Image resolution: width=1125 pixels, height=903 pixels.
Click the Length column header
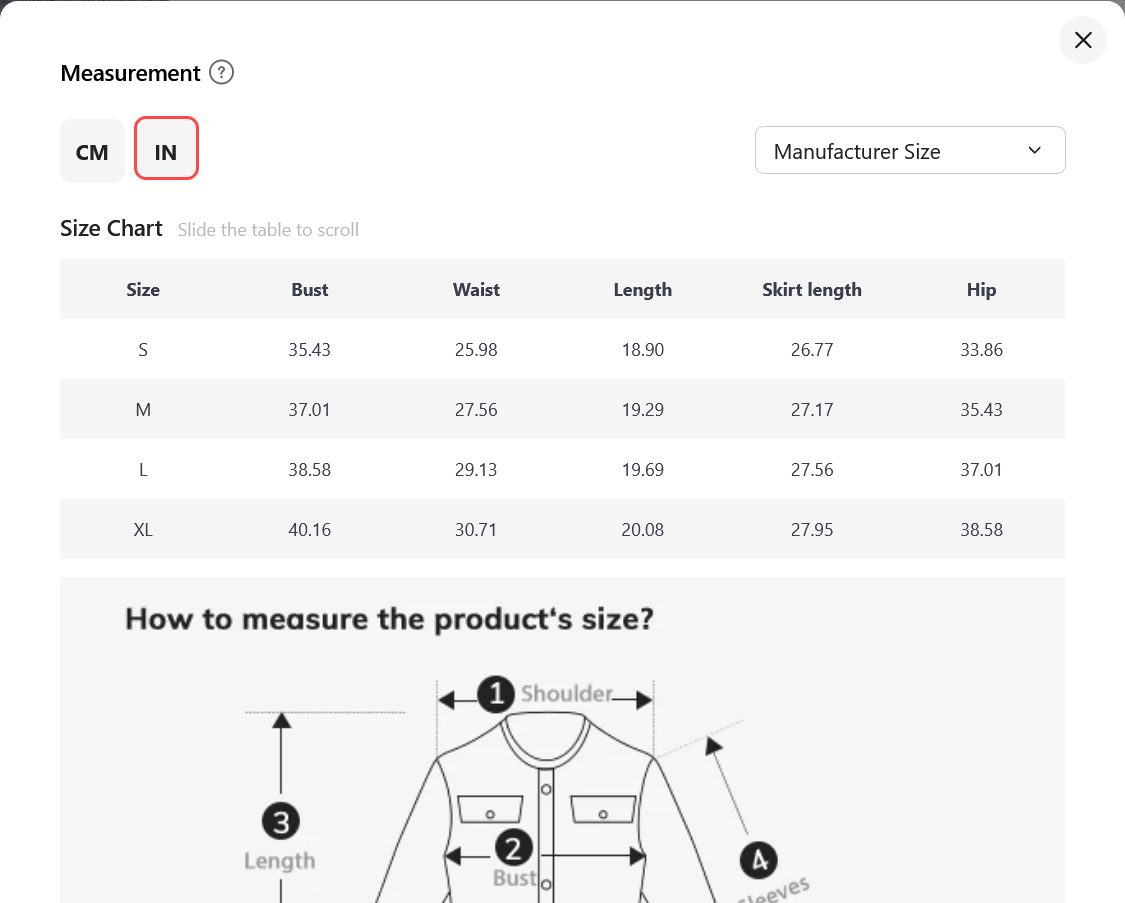[x=642, y=290]
